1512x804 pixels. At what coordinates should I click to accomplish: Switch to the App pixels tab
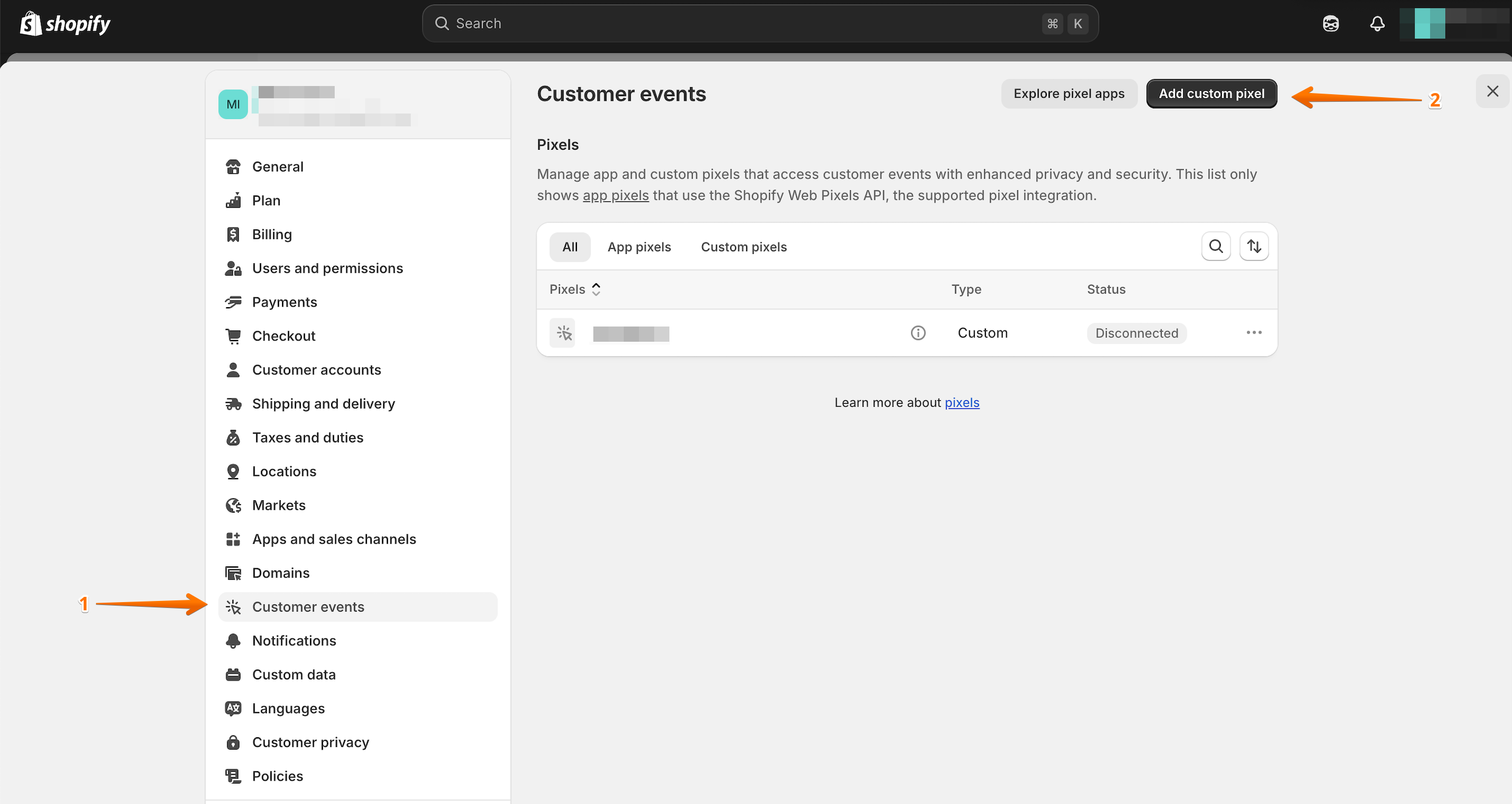[x=638, y=247]
